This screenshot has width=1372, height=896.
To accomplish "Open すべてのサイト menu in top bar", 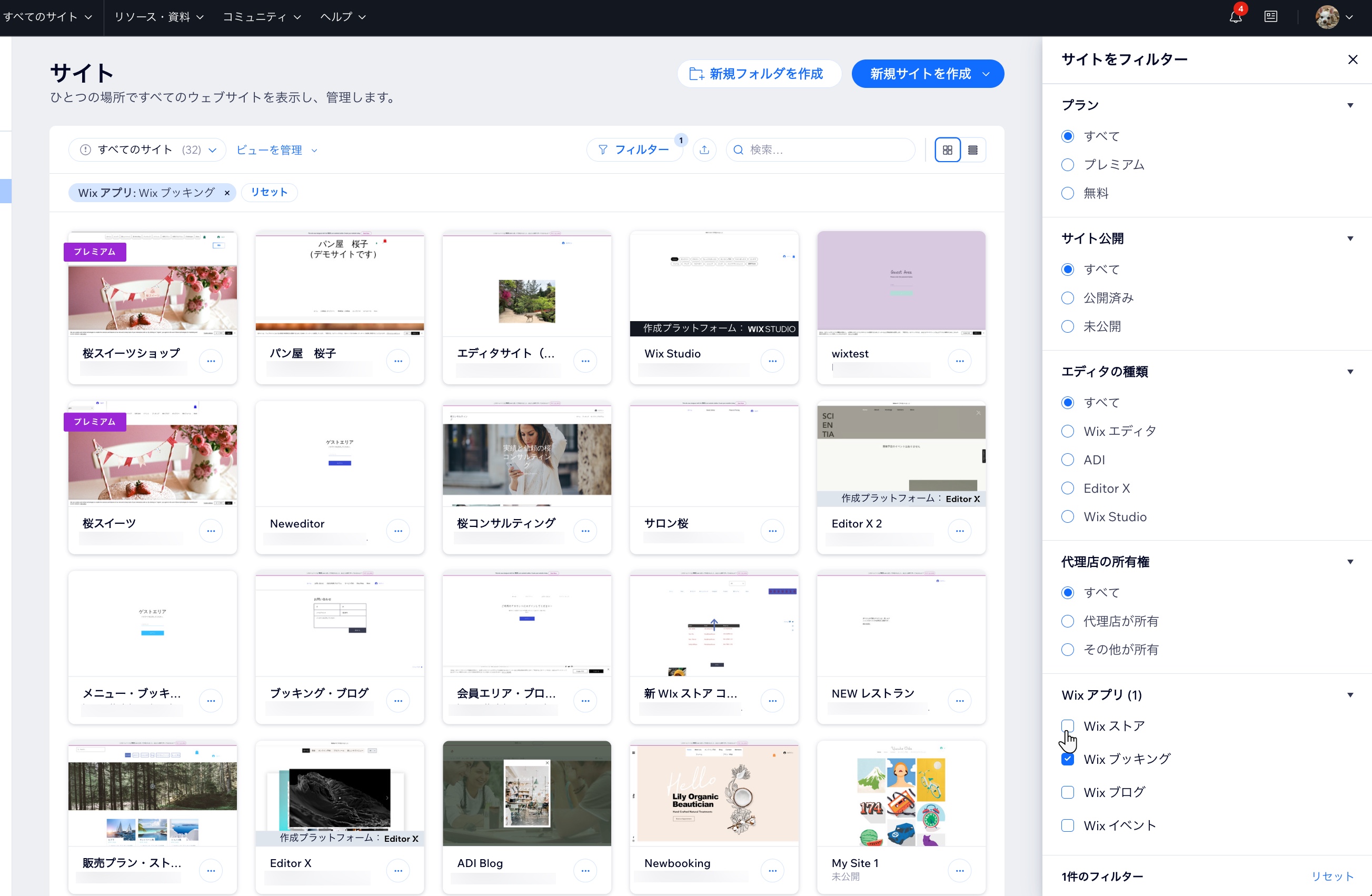I will pos(47,17).
